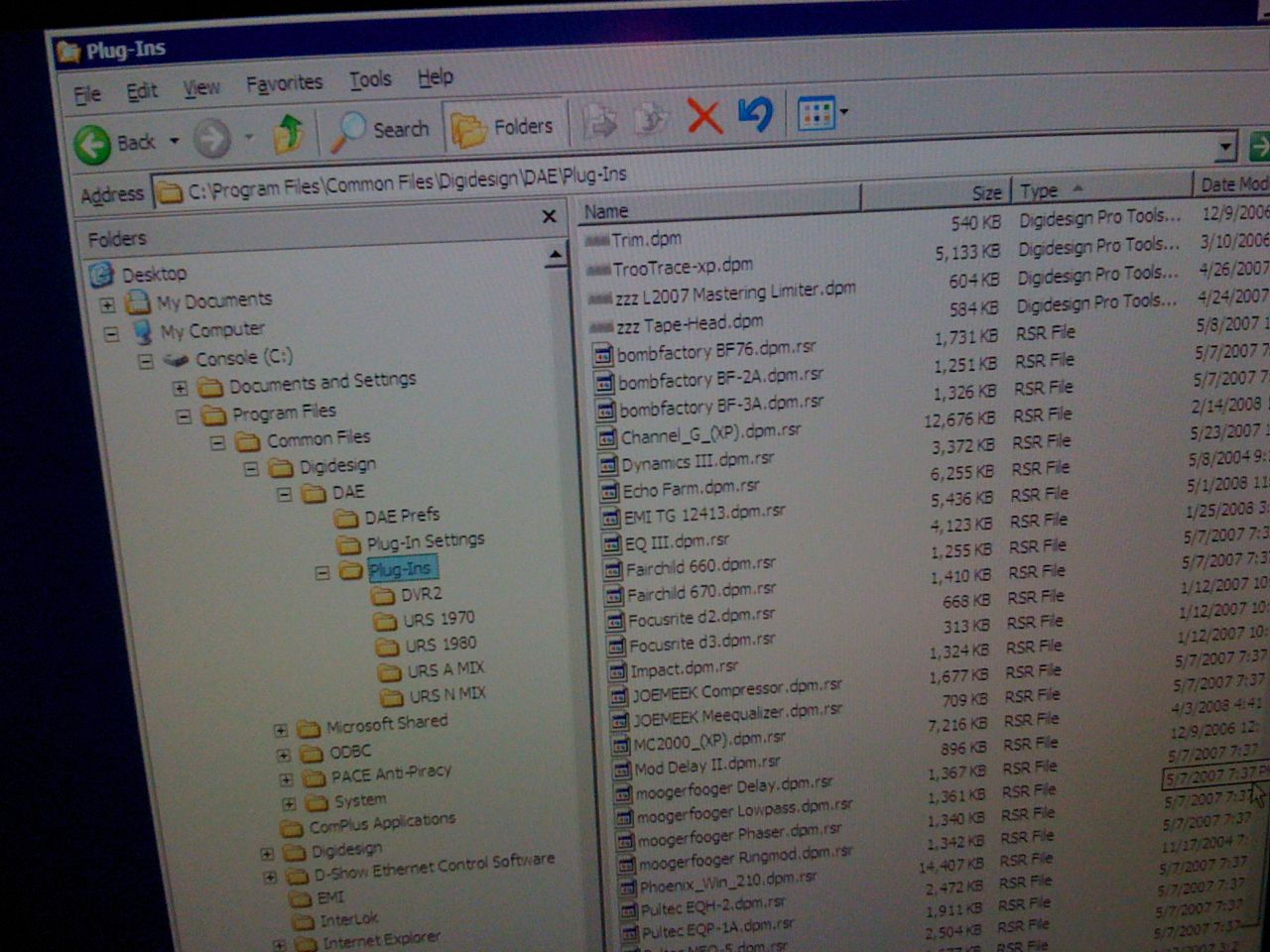The width and height of the screenshot is (1270, 952).
Task: Collapse Program Files tree node
Action: (184, 417)
